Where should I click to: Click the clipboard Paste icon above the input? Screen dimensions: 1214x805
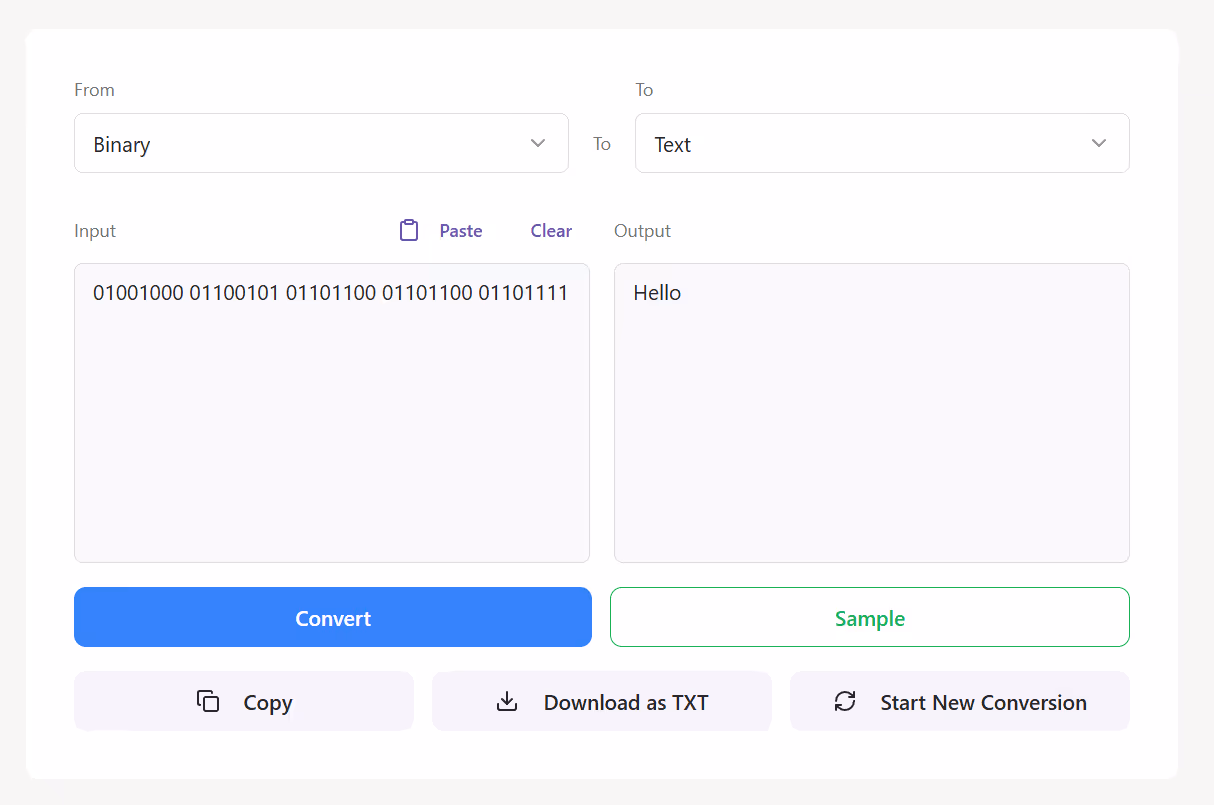point(409,230)
